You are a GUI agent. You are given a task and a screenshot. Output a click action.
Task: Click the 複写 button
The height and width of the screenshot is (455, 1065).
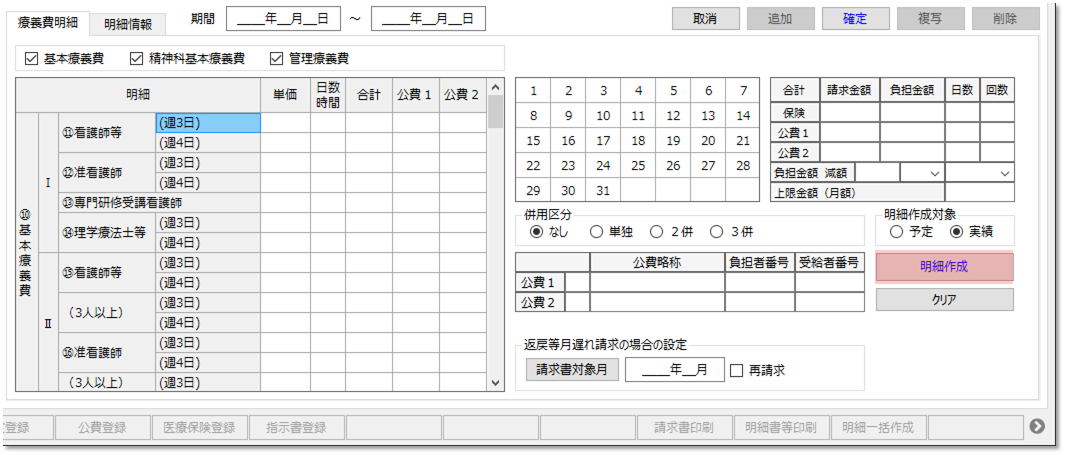930,18
